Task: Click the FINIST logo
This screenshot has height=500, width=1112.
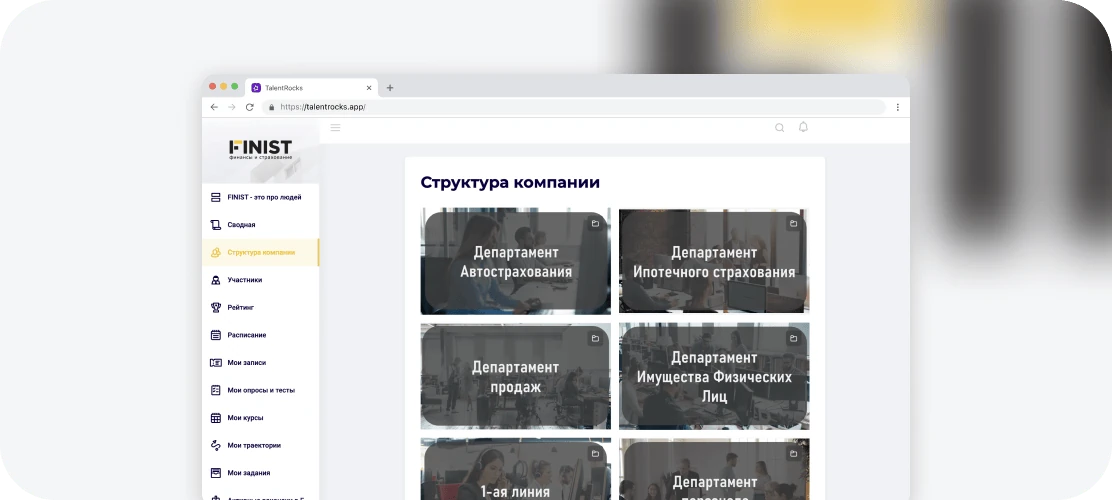Action: click(x=260, y=149)
